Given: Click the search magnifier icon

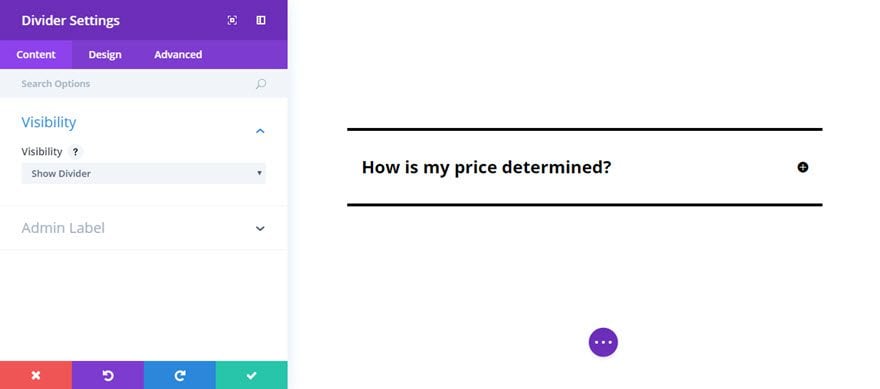Looking at the screenshot, I should coord(260,84).
